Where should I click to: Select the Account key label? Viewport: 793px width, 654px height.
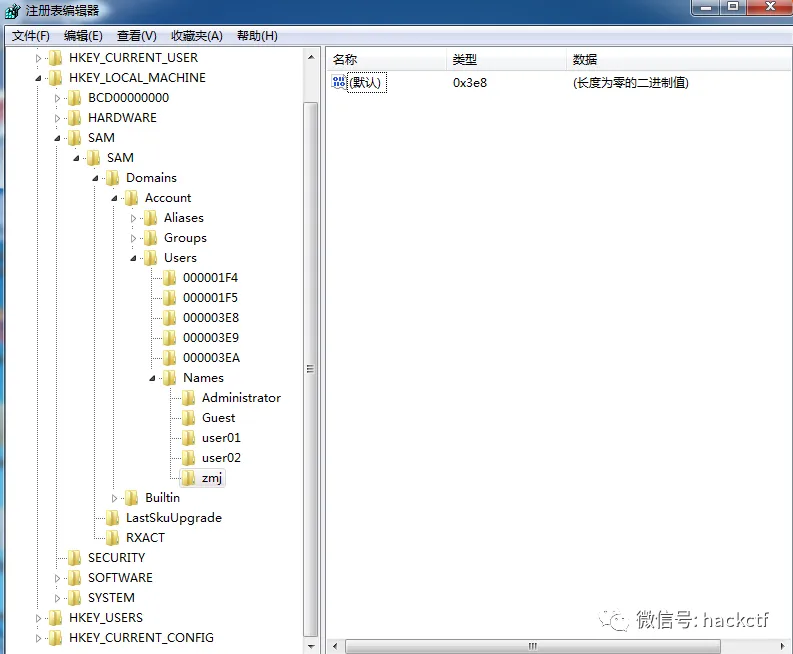pyautogui.click(x=168, y=198)
